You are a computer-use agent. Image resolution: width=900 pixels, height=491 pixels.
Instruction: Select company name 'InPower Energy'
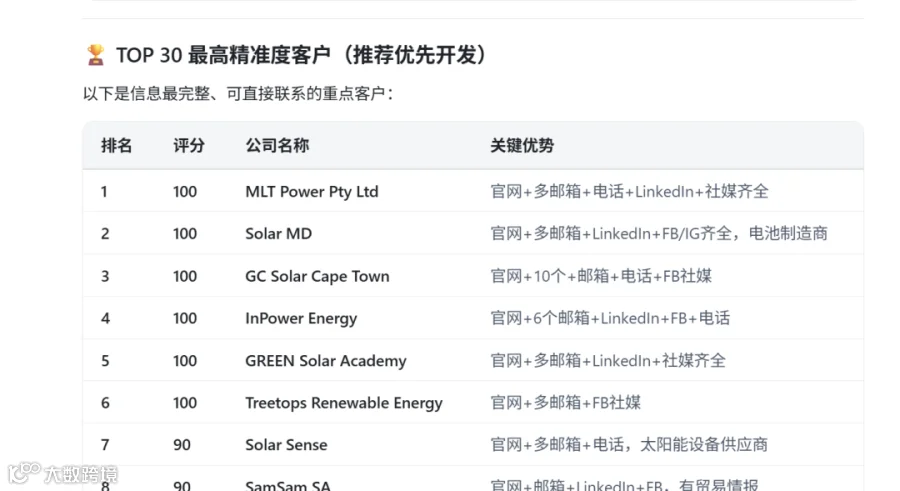pos(301,319)
